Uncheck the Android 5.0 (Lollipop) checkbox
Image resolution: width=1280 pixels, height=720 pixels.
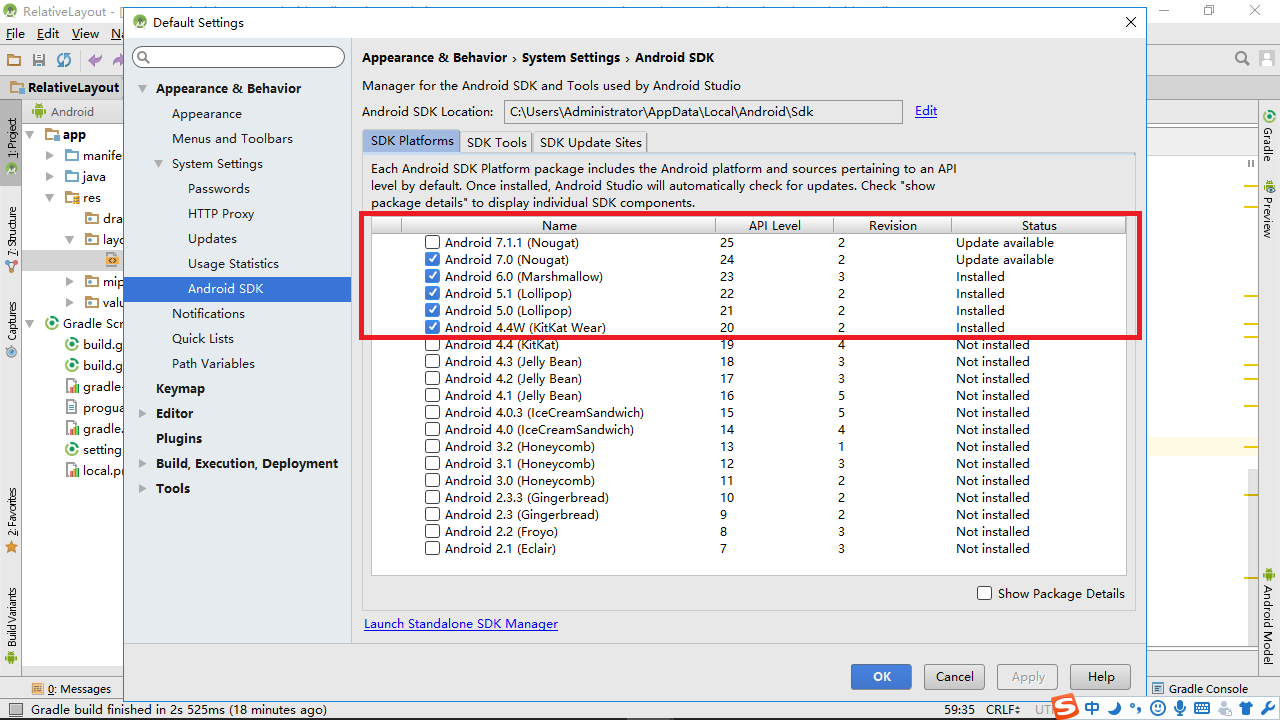[432, 310]
